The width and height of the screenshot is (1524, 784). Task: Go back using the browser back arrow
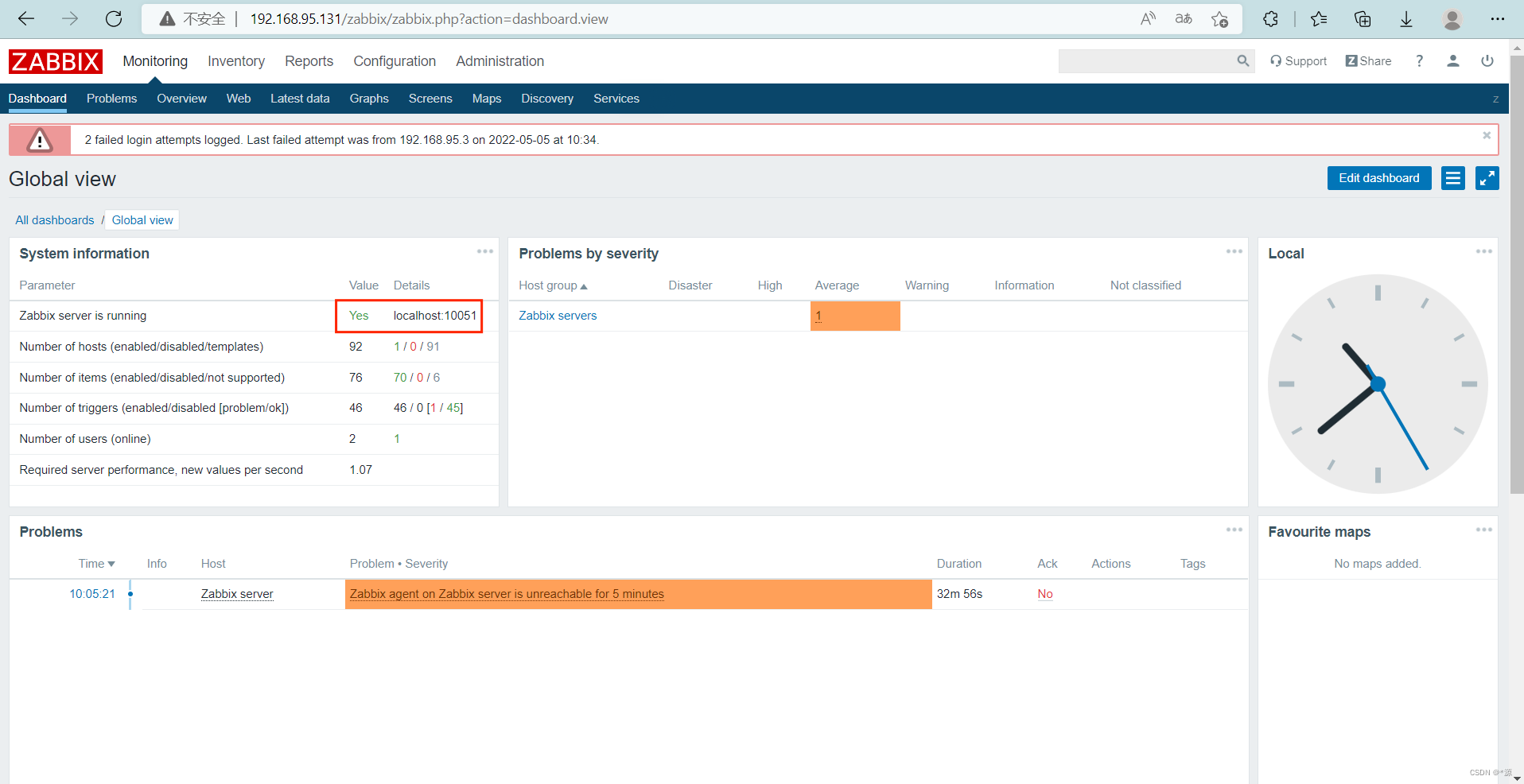coord(26,19)
